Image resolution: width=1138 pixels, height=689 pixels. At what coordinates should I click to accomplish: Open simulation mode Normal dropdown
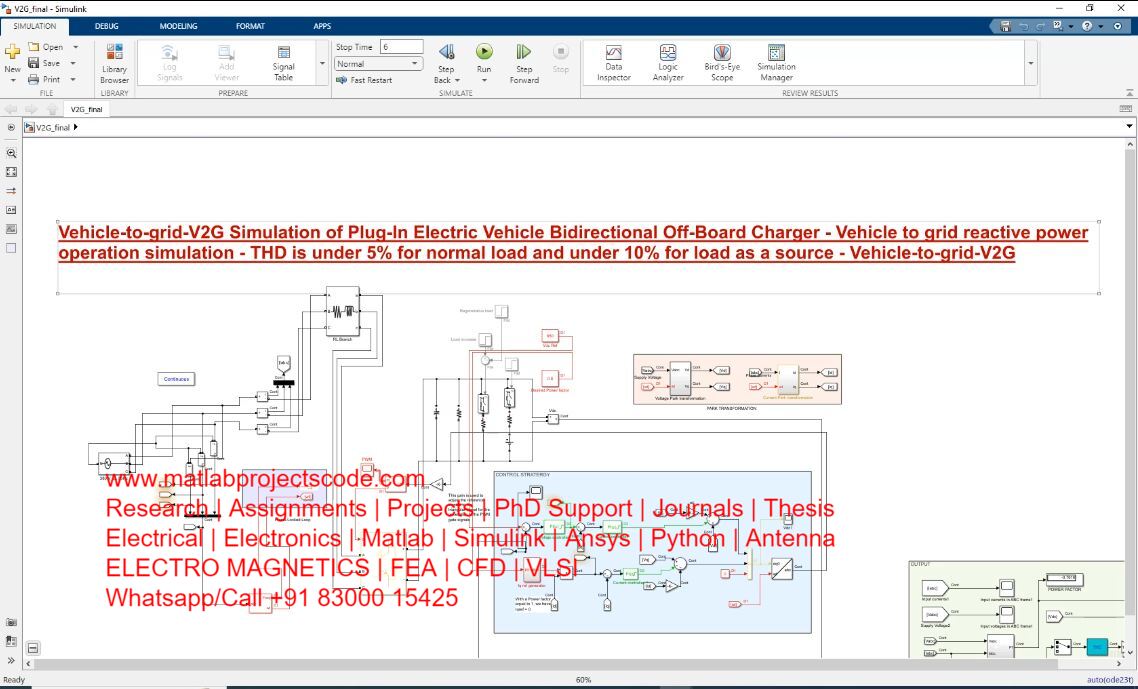(379, 64)
